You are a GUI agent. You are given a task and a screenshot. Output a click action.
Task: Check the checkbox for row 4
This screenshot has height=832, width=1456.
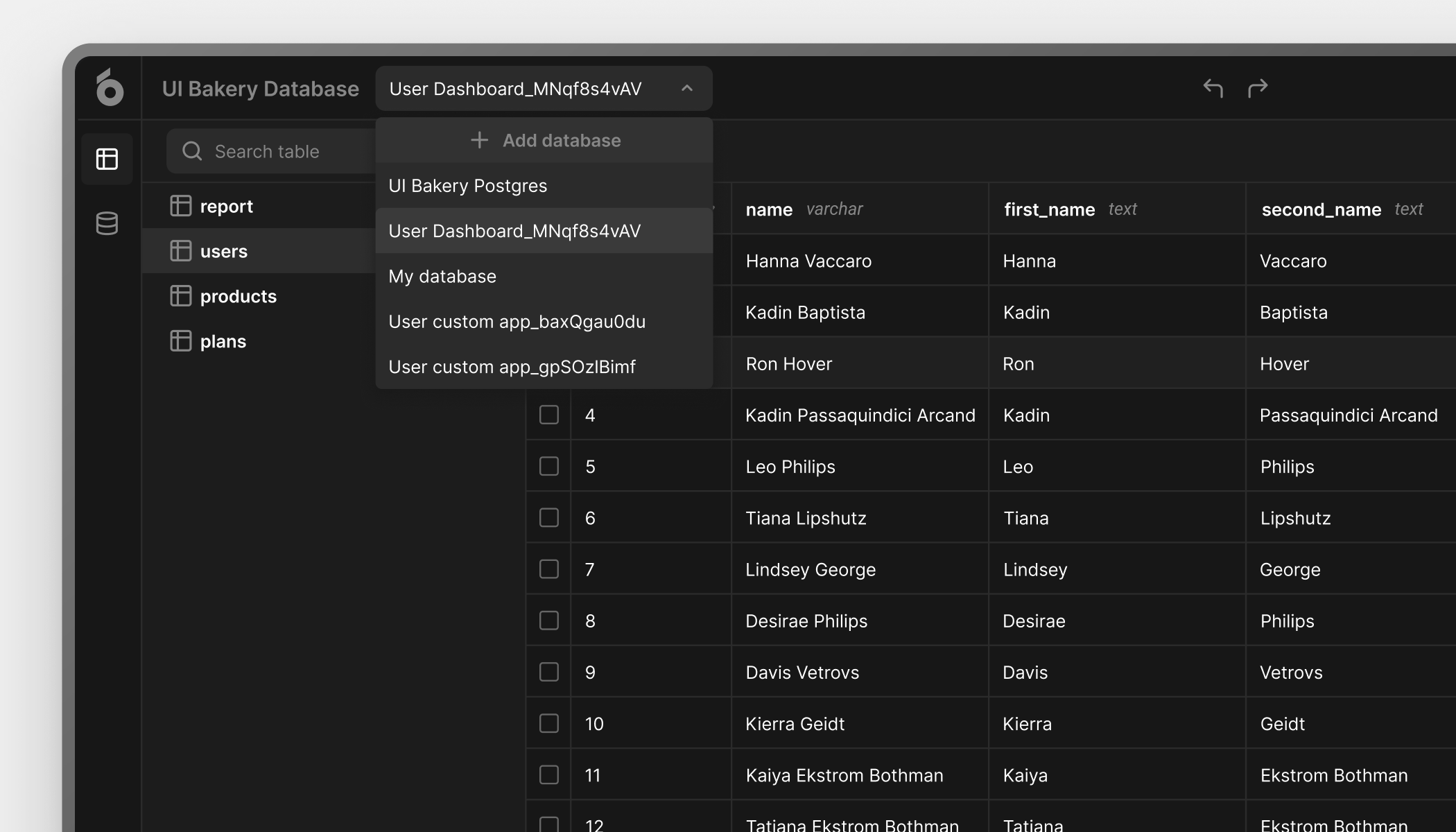tap(549, 415)
